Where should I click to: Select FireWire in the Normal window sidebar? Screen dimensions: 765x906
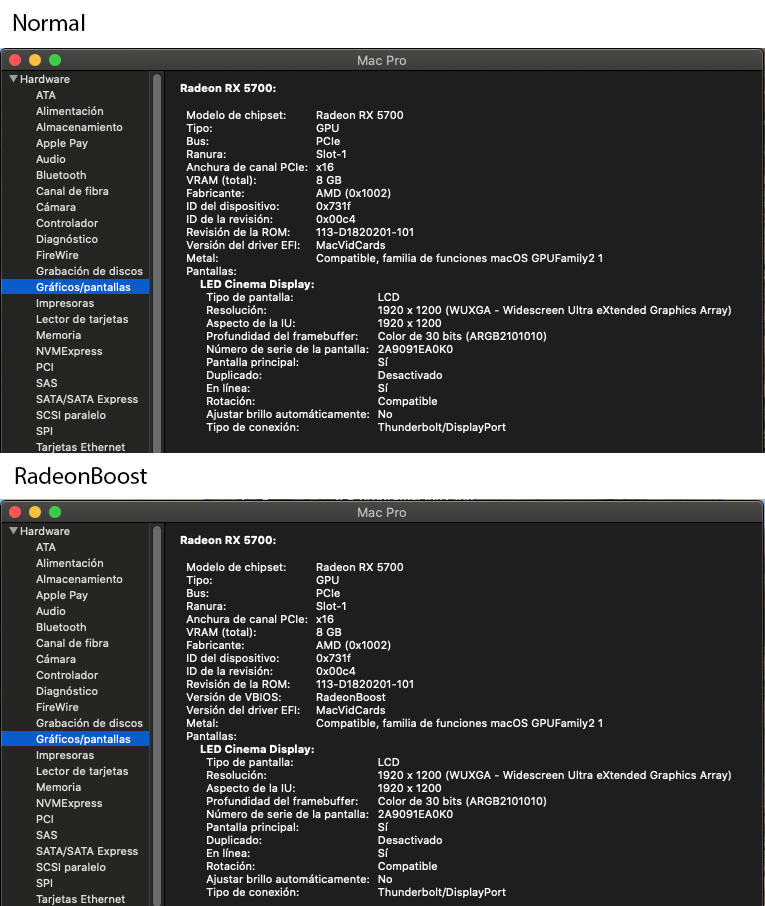(57, 255)
